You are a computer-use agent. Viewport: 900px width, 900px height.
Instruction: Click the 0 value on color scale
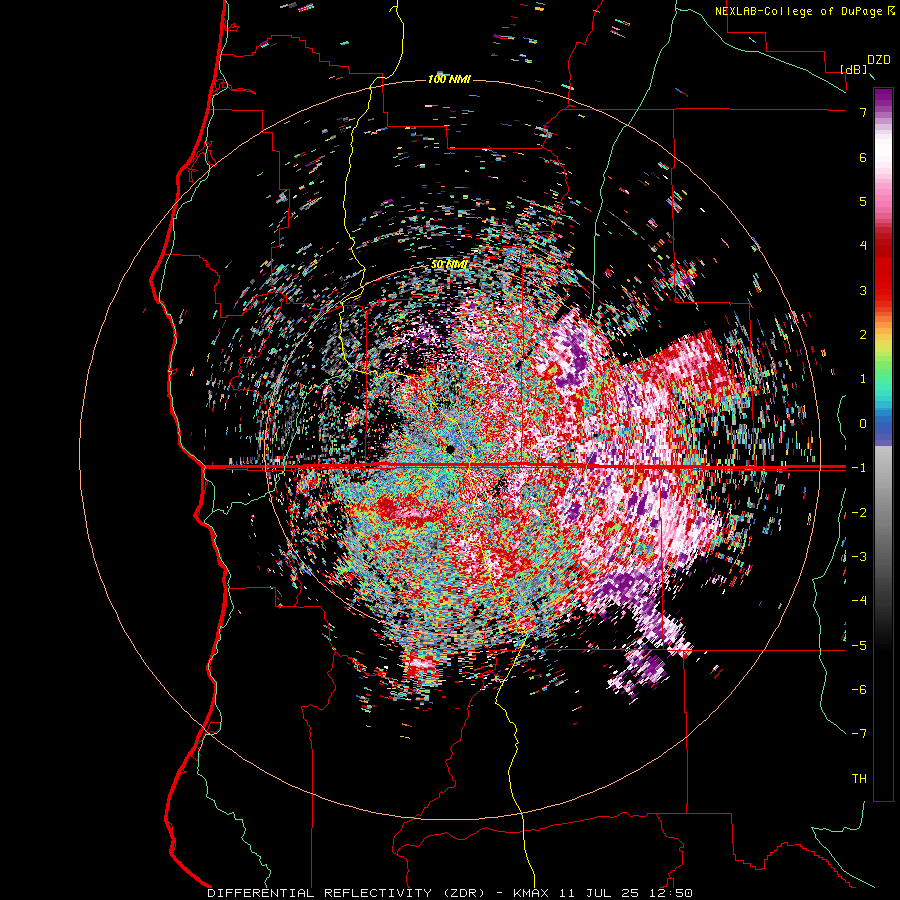pyautogui.click(x=863, y=424)
